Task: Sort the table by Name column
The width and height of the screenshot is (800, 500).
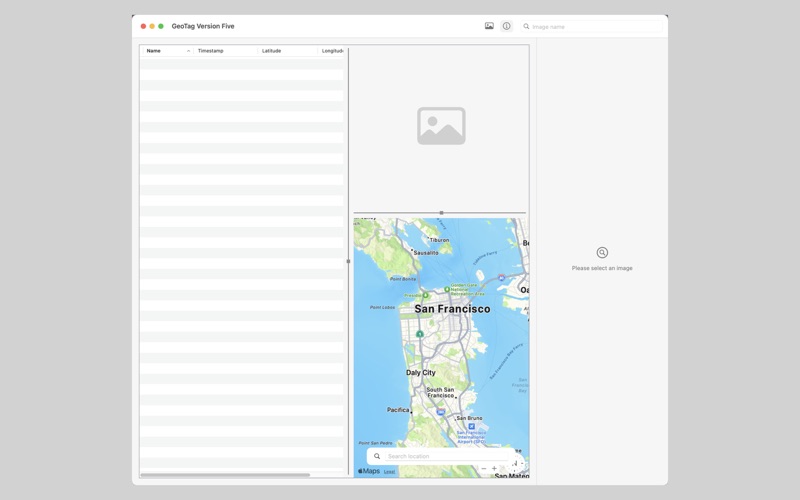Action: (x=167, y=51)
